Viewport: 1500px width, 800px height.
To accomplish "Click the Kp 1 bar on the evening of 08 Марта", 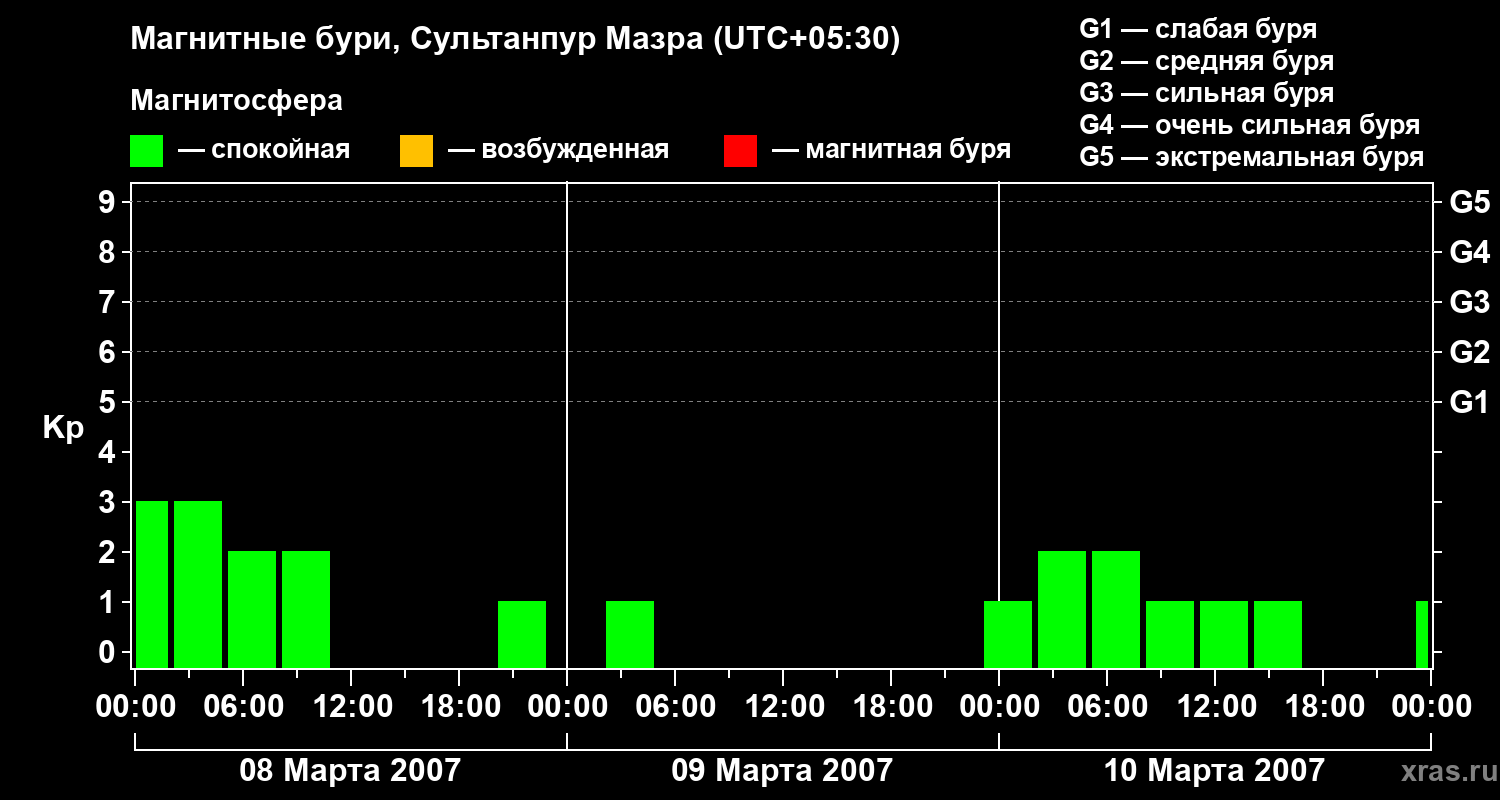I will [x=522, y=634].
